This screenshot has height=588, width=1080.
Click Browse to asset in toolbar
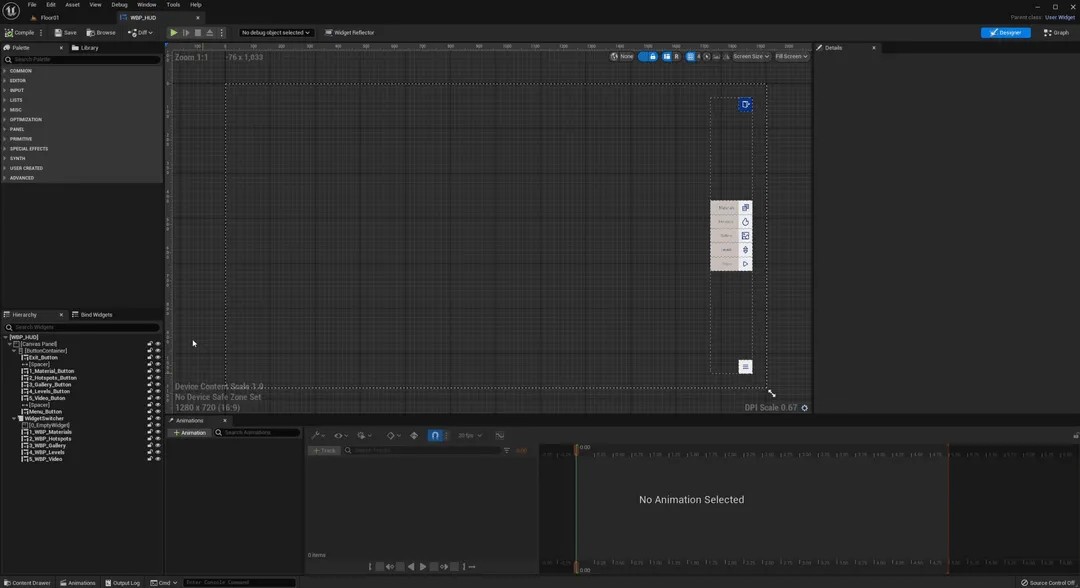(100, 33)
